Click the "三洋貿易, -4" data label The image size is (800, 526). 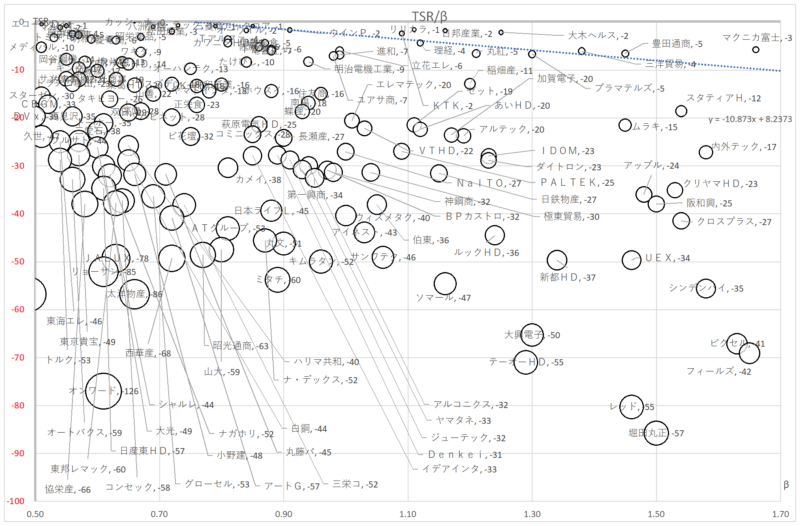[x=670, y=64]
